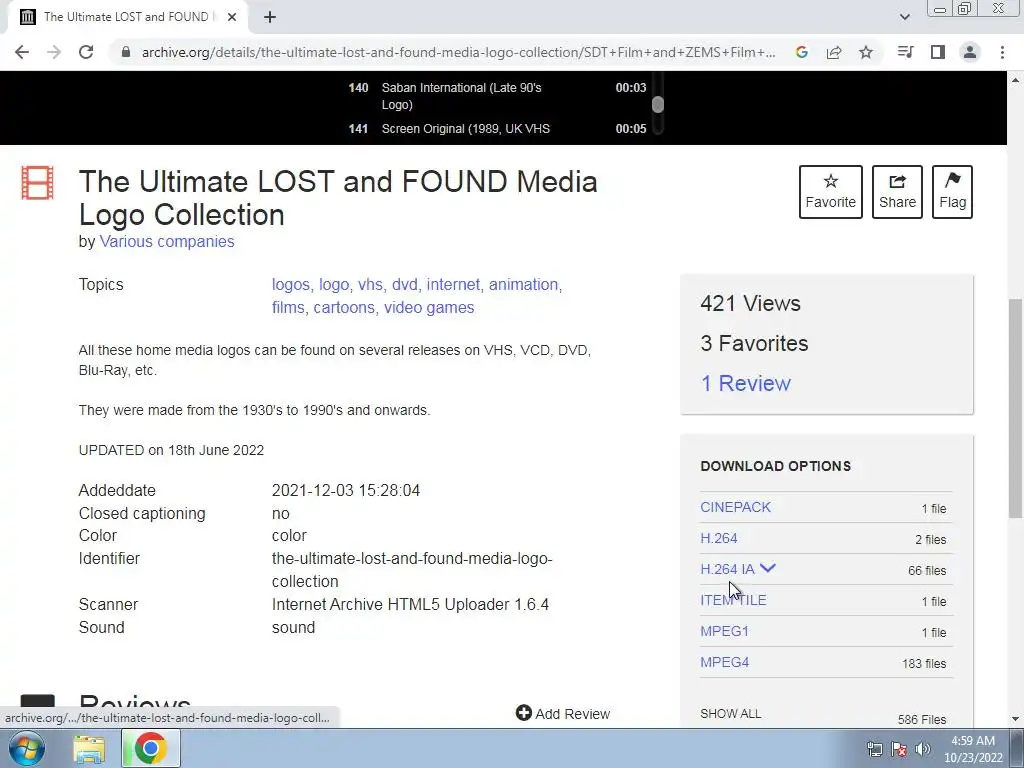Open the Share button on the item

point(897,192)
